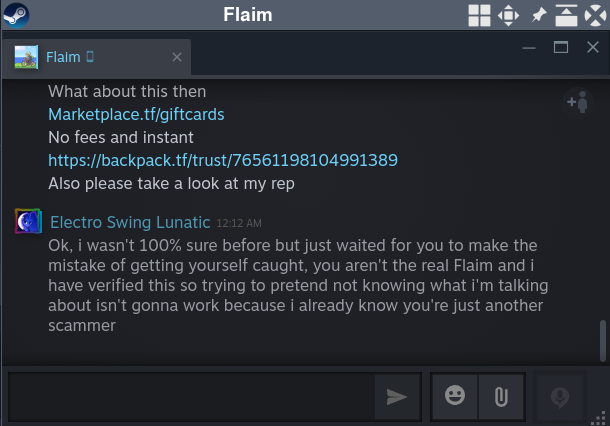Click the four-arrow move window icon
The width and height of the screenshot is (610, 426).
point(508,15)
